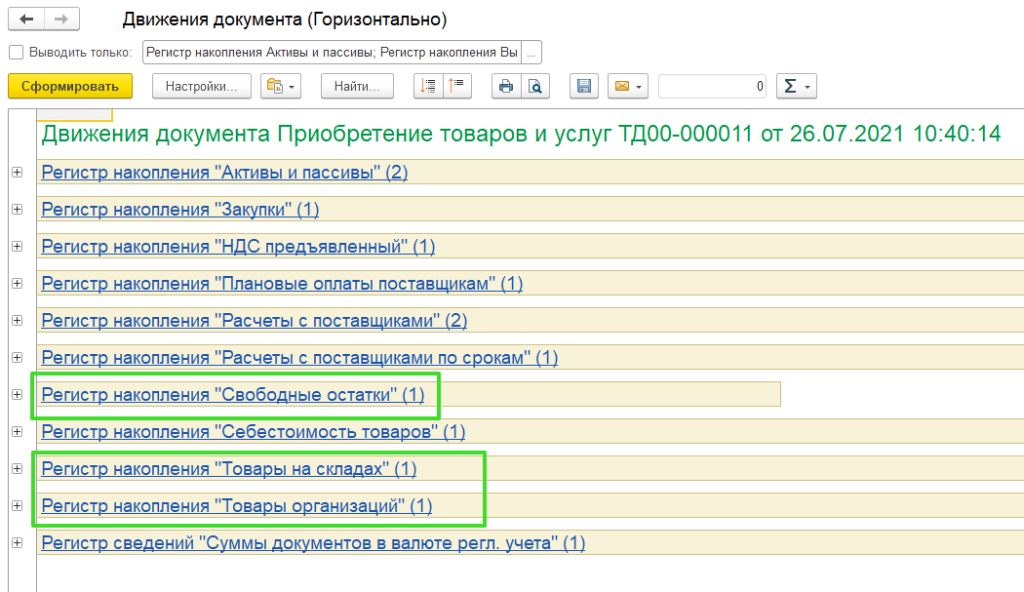Screen dimensions: 1024x592
Task: Open the 'Себестоимость товаров' register link
Action: 253,432
